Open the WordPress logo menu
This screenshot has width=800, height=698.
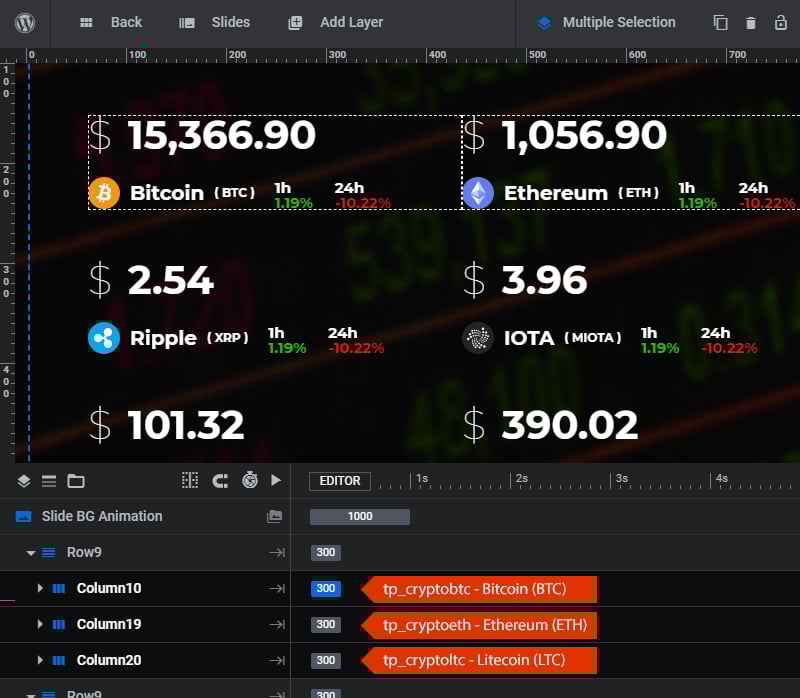pyautogui.click(x=24, y=23)
